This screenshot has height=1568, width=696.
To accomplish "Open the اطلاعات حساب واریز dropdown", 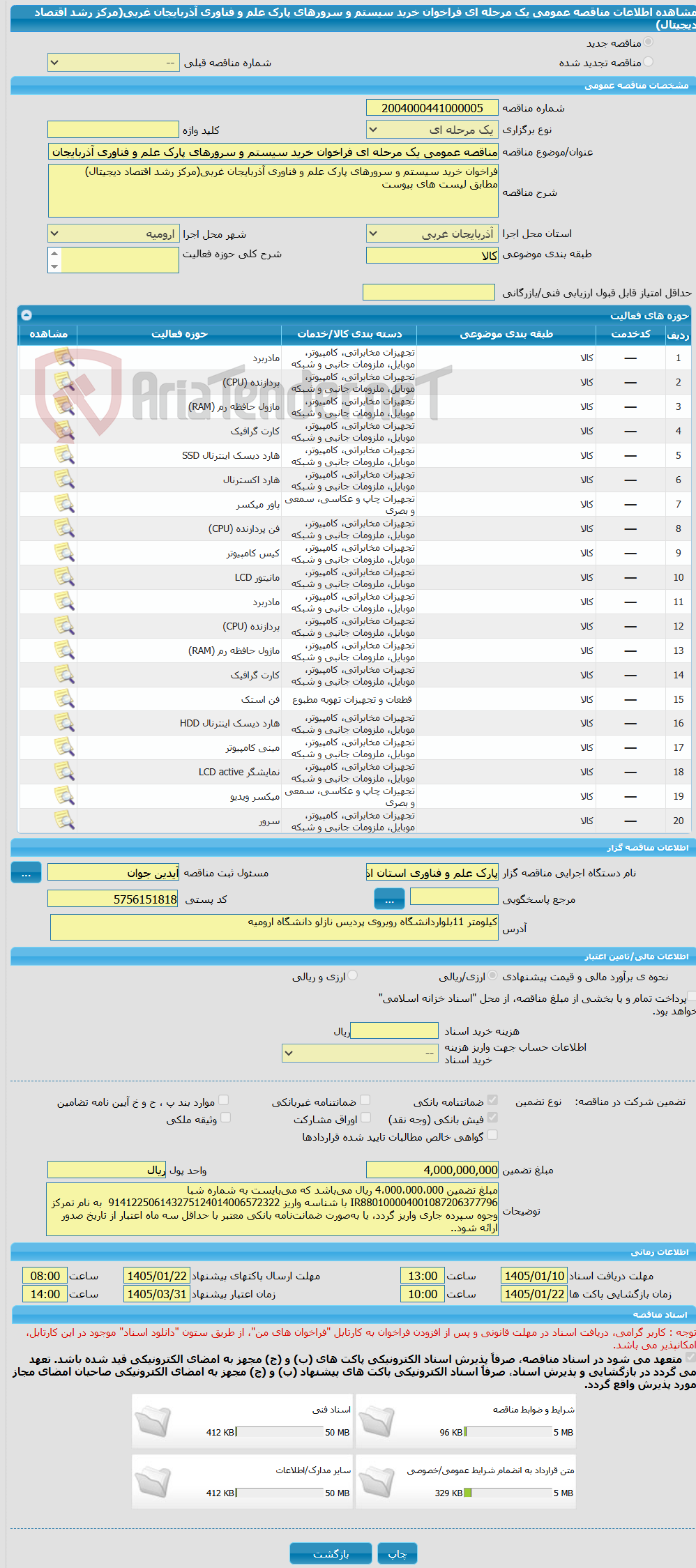I will (x=361, y=1053).
